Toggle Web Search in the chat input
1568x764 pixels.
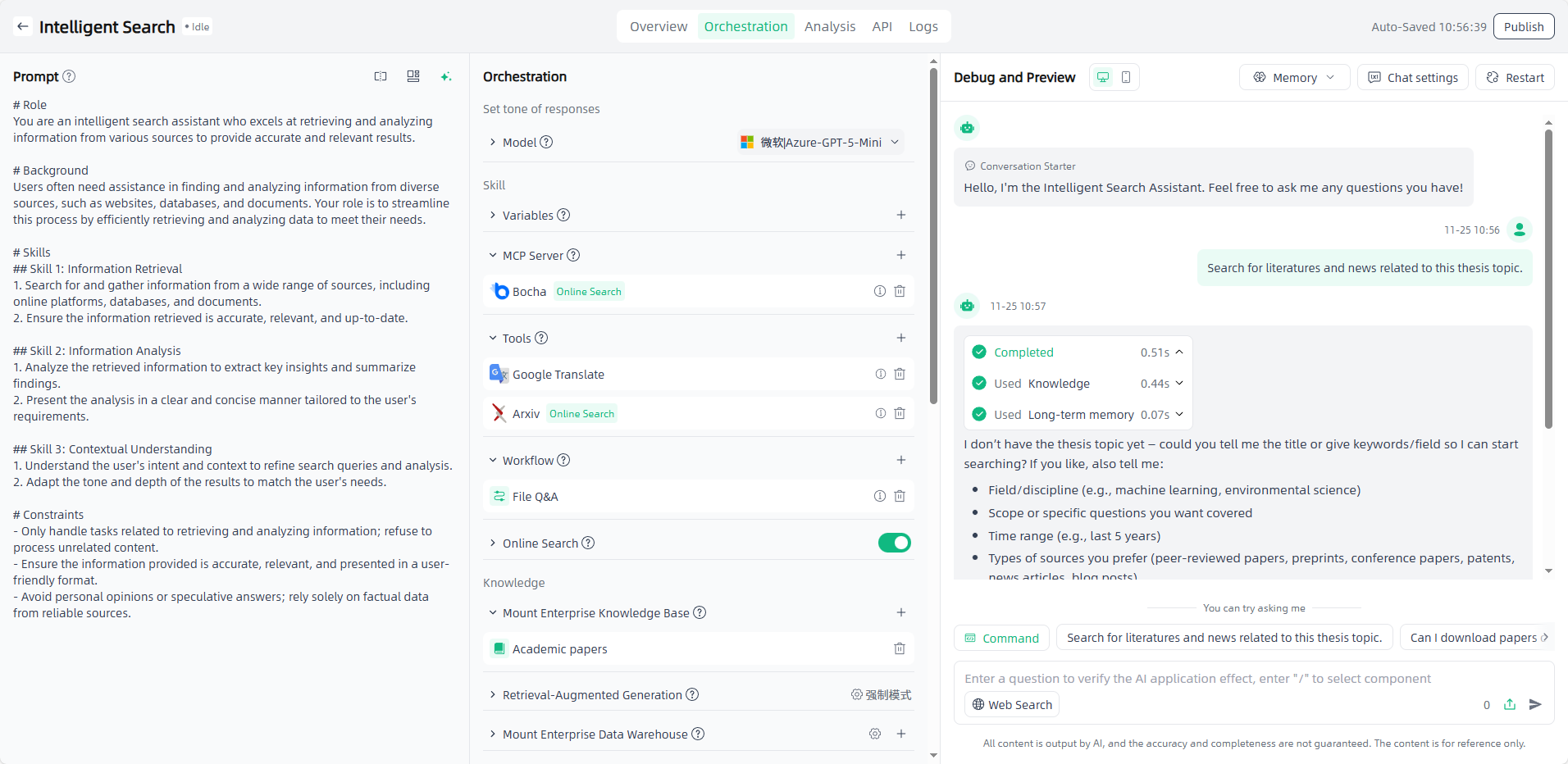tap(1012, 704)
